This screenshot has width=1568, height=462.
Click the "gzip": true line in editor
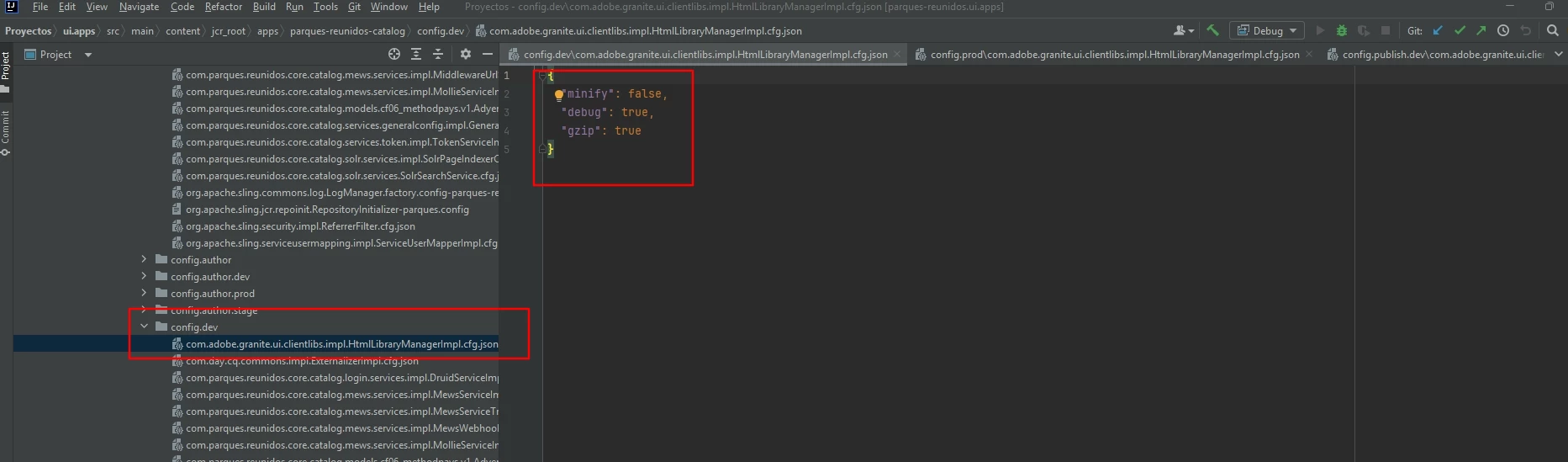601,131
